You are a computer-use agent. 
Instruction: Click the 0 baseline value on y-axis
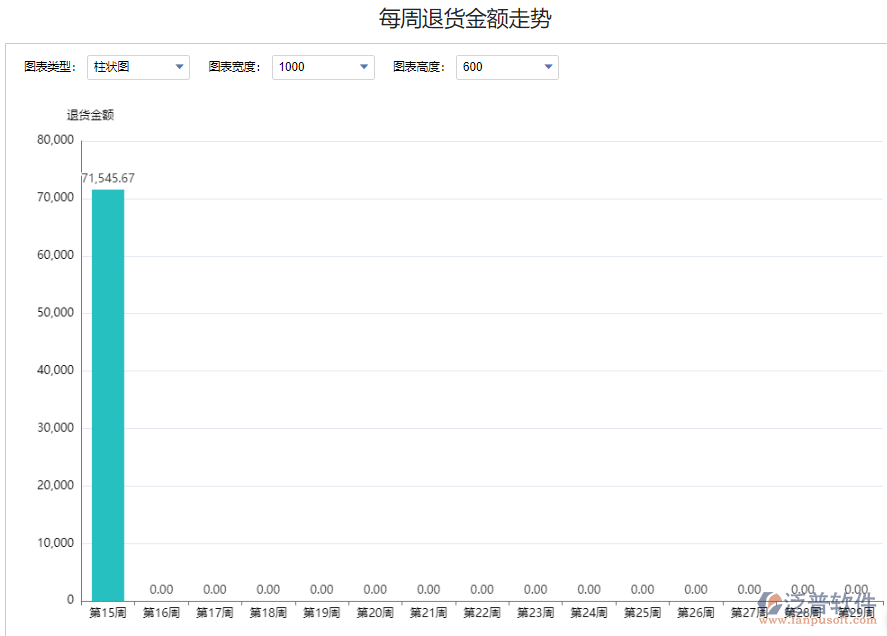point(71,598)
